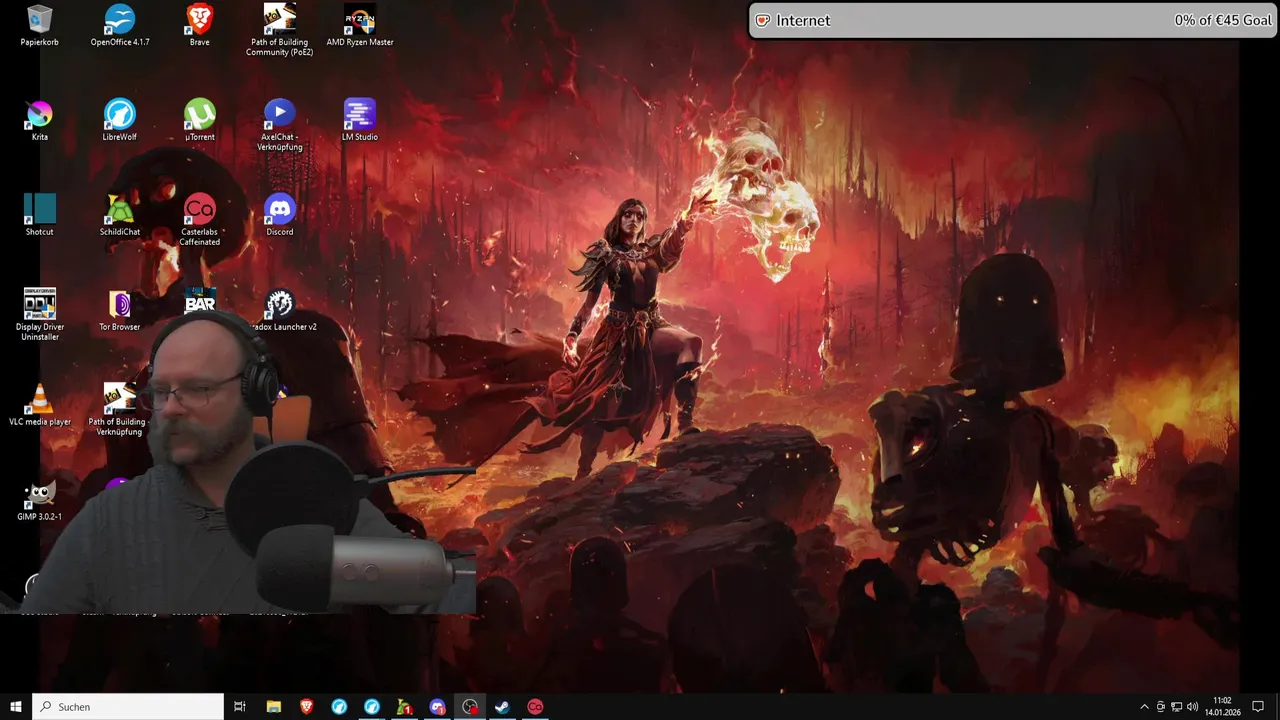Select the AxelChat - Verknüpfung shortcut
Screen dimensions: 1280x720
(x=280, y=126)
